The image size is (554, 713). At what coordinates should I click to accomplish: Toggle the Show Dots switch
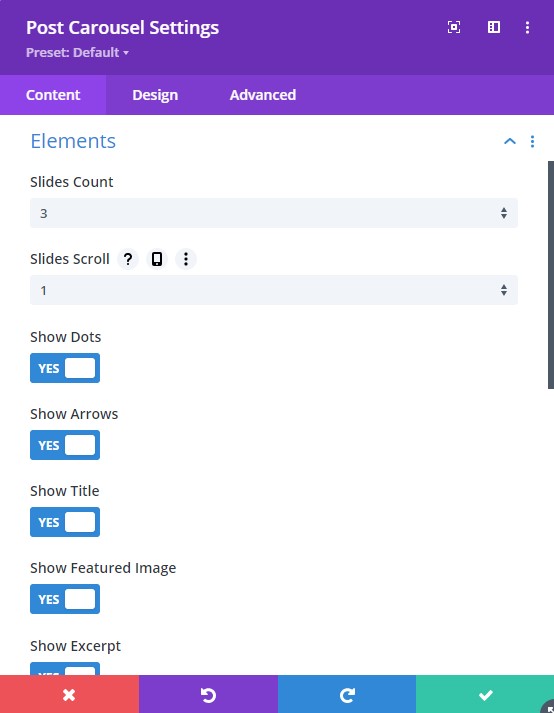click(65, 368)
